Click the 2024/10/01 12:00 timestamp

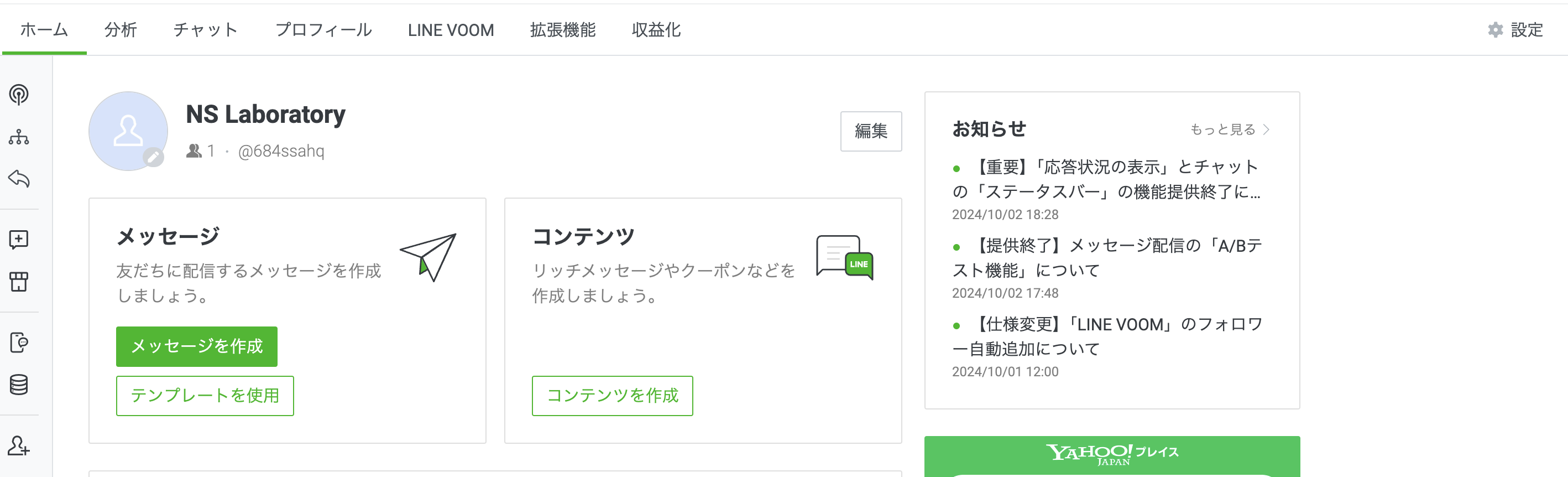click(1006, 372)
